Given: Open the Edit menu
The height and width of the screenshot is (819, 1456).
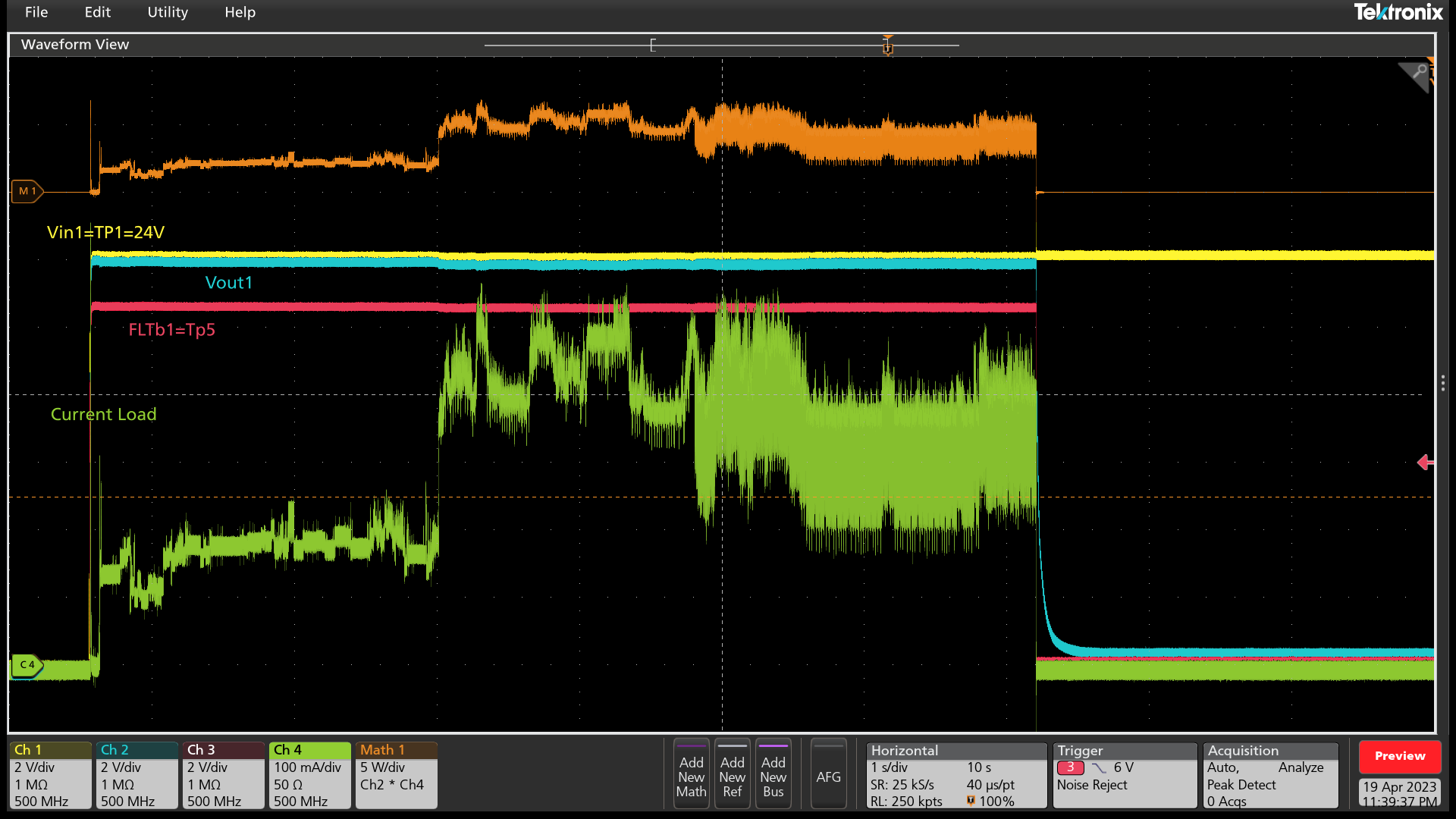Looking at the screenshot, I should tap(97, 12).
